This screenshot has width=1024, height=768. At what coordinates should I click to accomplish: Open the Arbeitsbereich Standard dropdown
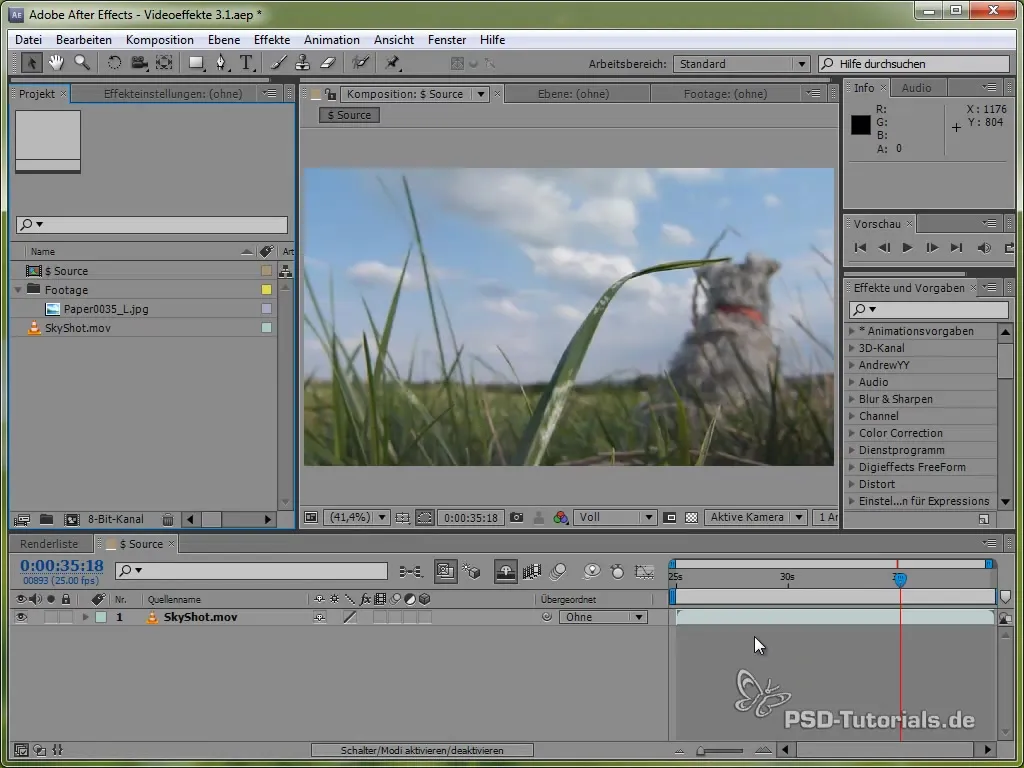(x=742, y=64)
